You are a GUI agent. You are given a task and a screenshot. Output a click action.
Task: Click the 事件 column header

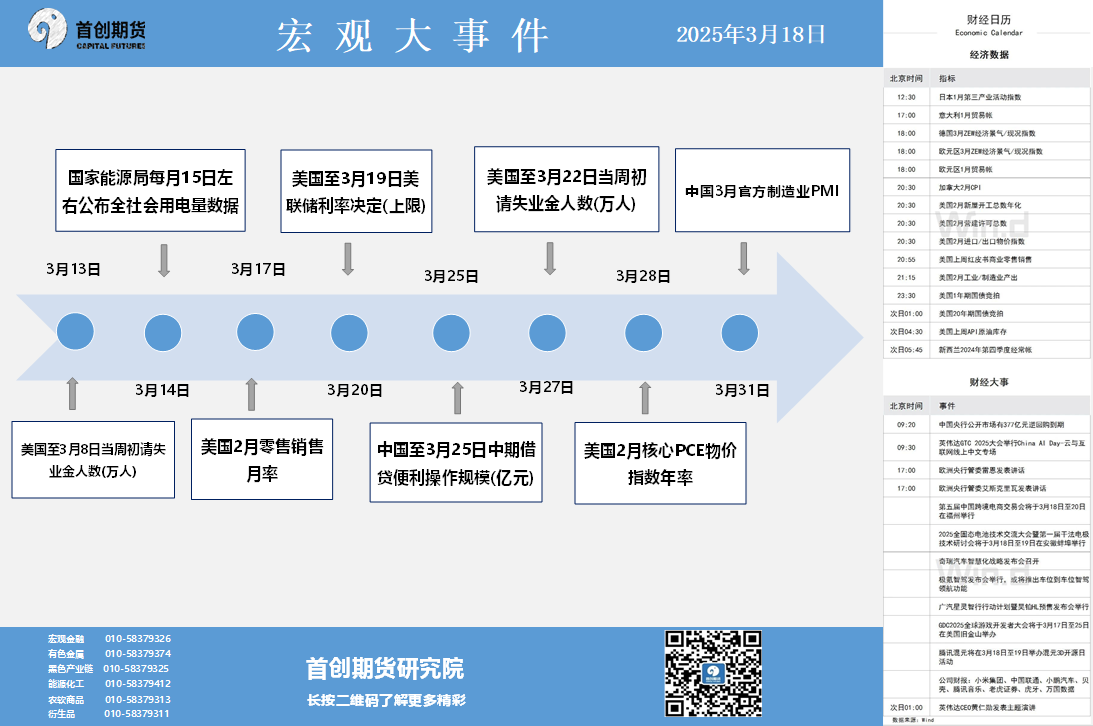click(947, 406)
